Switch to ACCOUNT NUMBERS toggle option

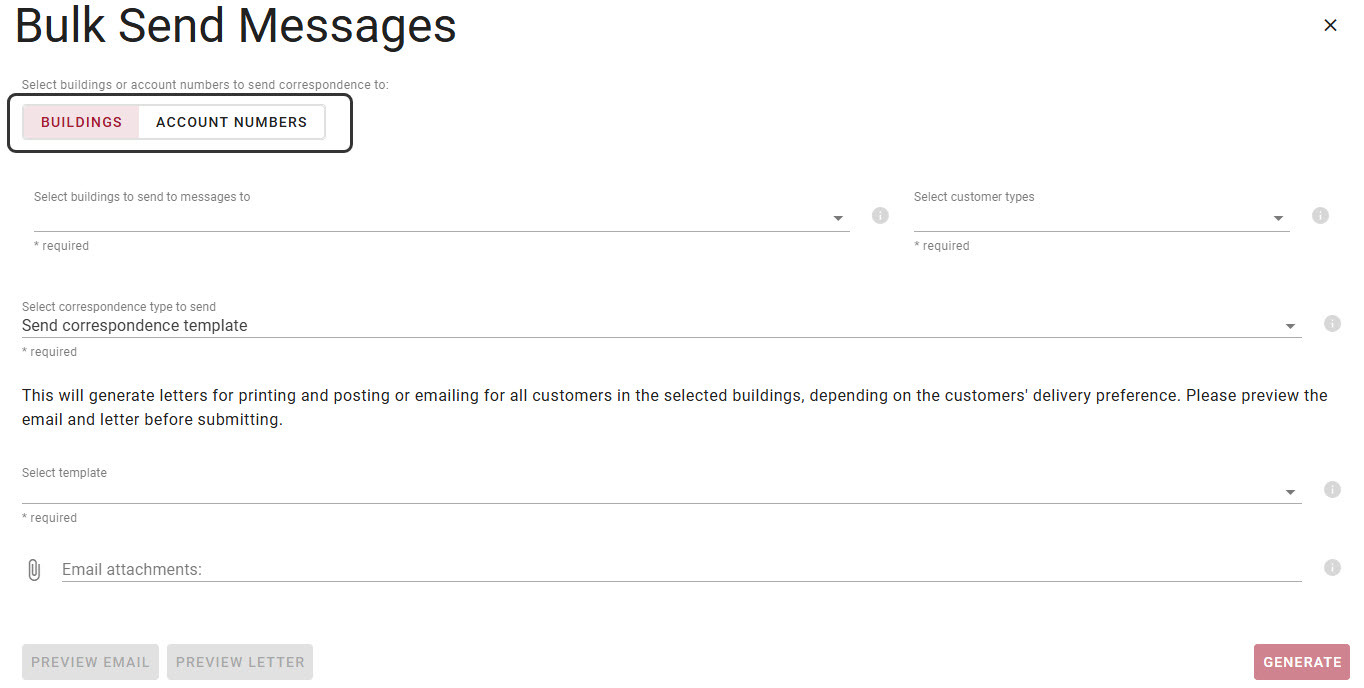tap(231, 122)
